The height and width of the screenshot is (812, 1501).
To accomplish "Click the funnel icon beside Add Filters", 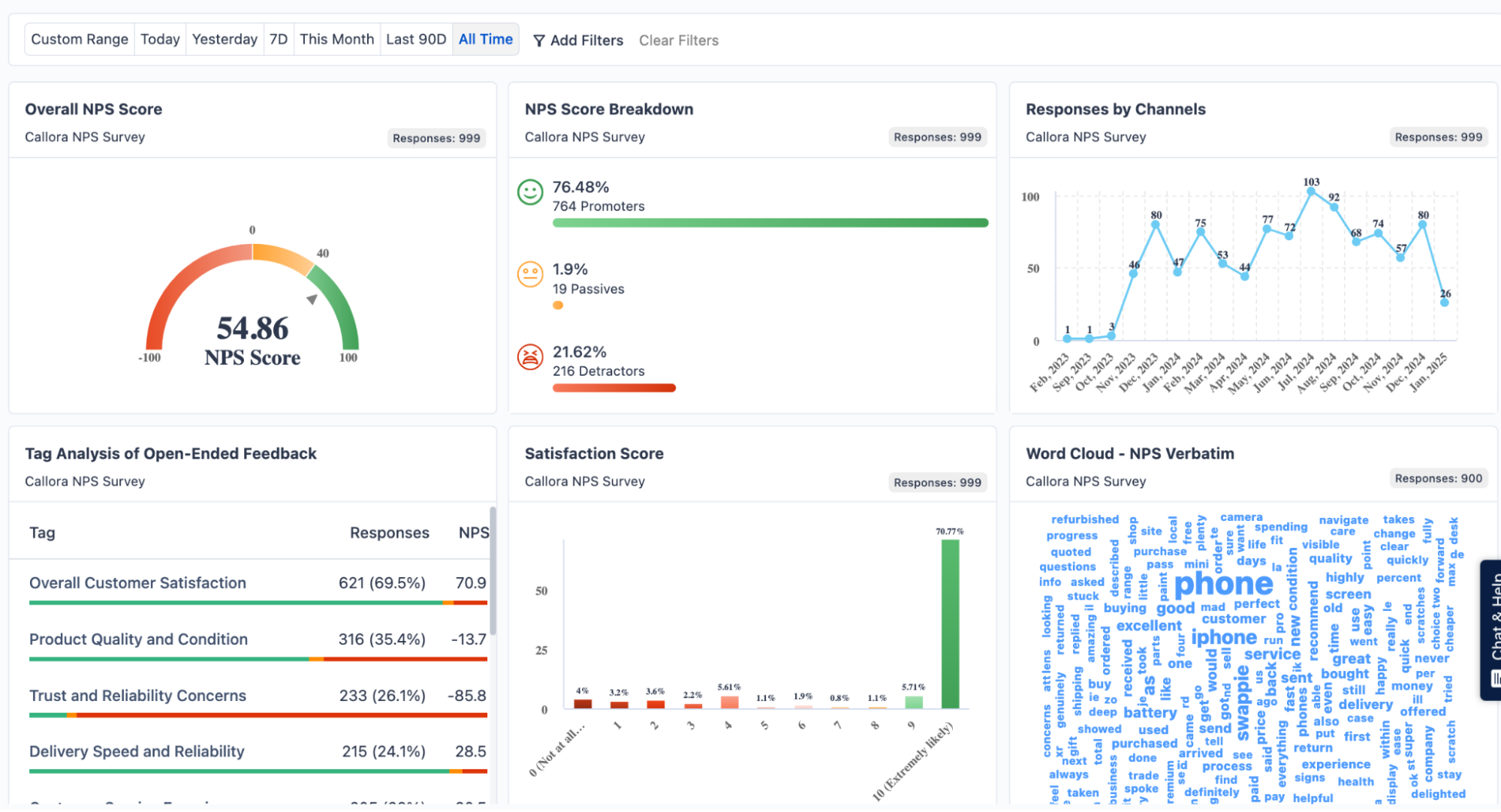I will pyautogui.click(x=539, y=41).
